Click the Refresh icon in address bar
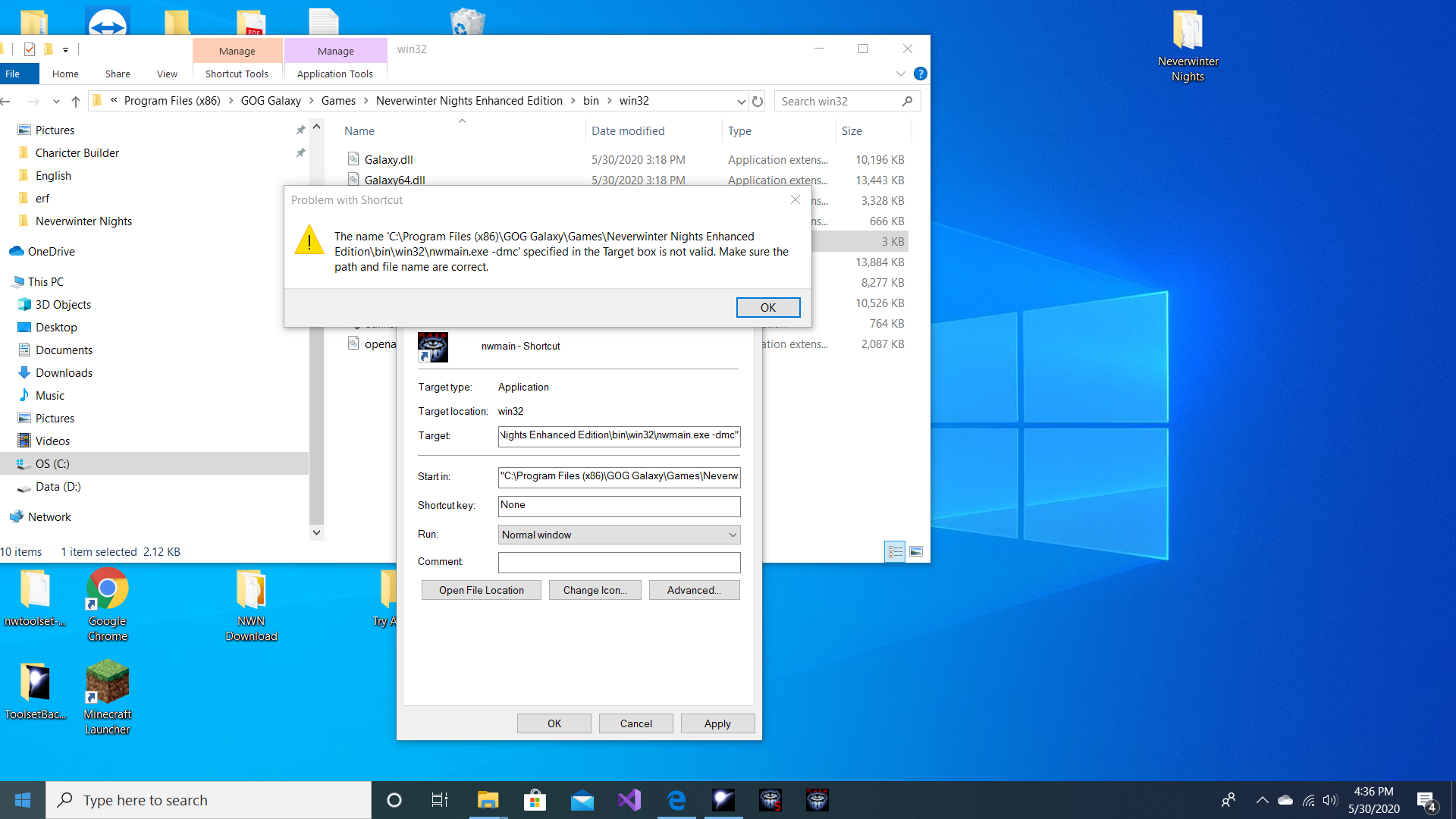 pyautogui.click(x=757, y=101)
